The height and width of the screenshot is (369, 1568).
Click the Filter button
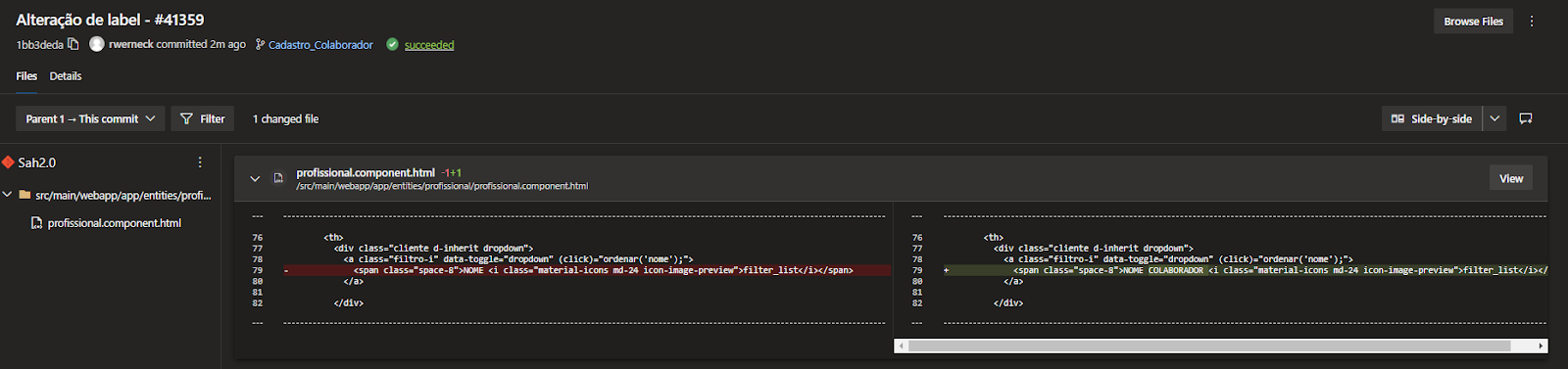click(x=203, y=118)
